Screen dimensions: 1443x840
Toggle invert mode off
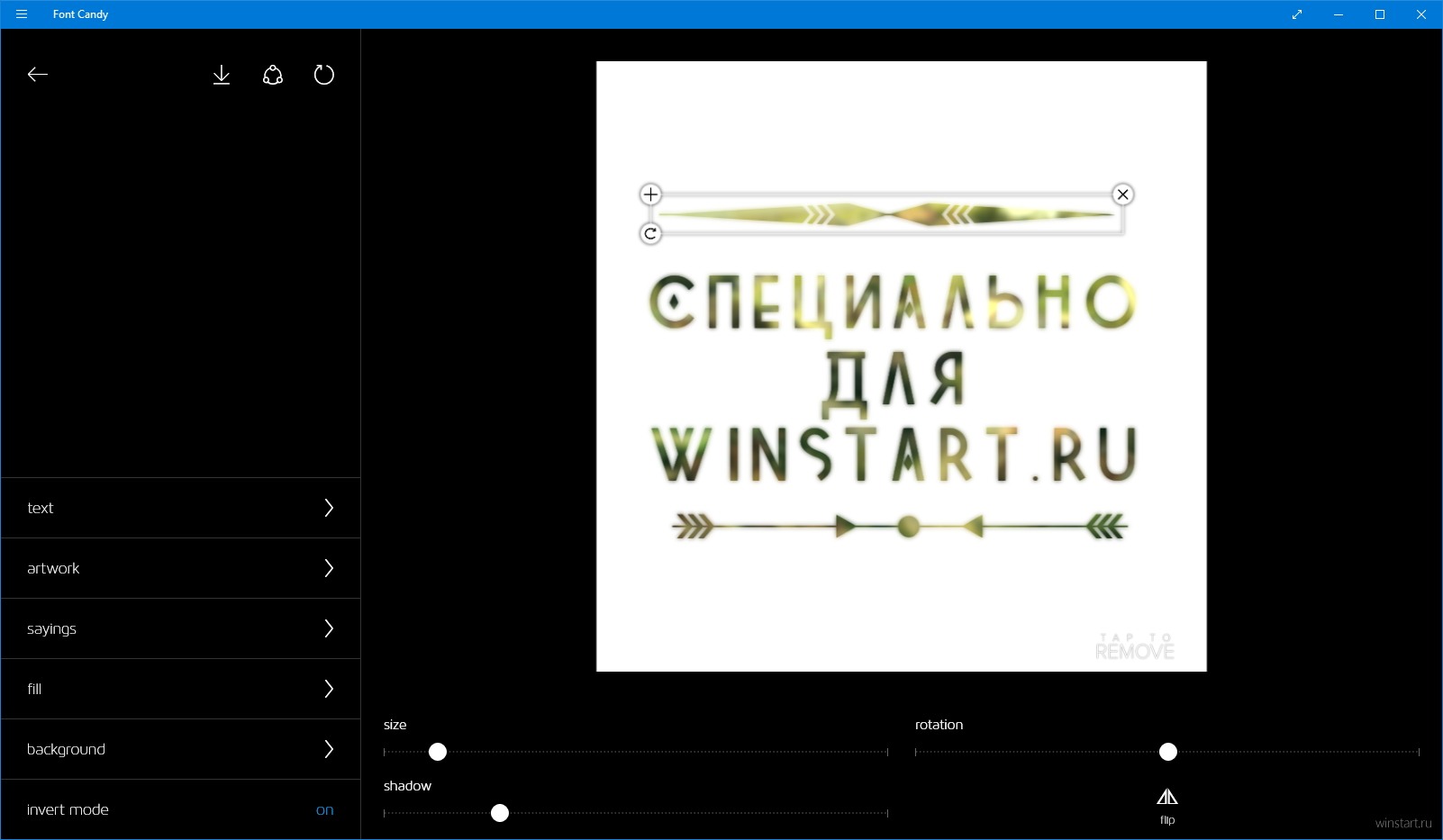[324, 810]
